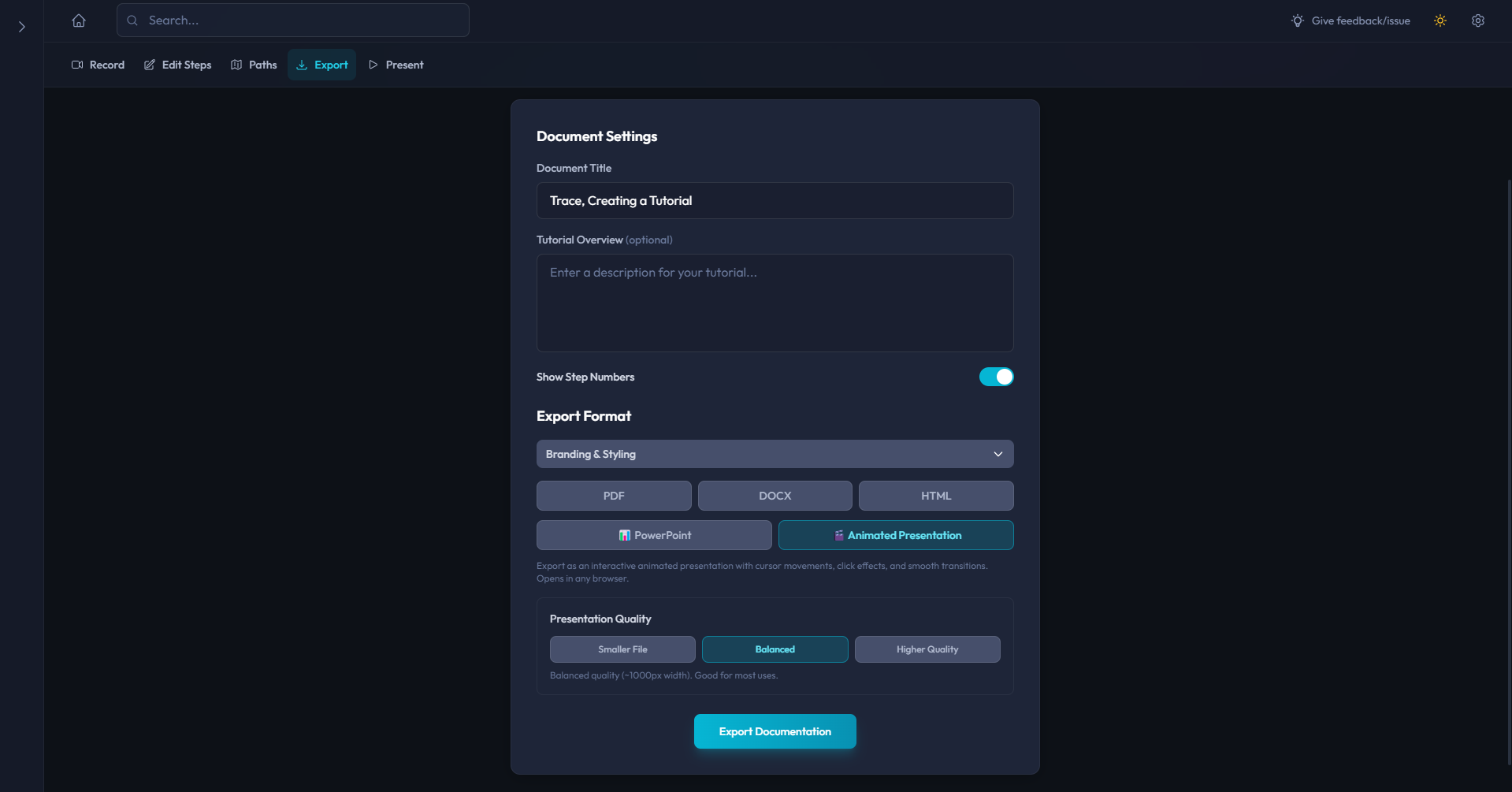Switch to Edit Steps tab
Image resolution: width=1512 pixels, height=792 pixels.
click(x=178, y=65)
